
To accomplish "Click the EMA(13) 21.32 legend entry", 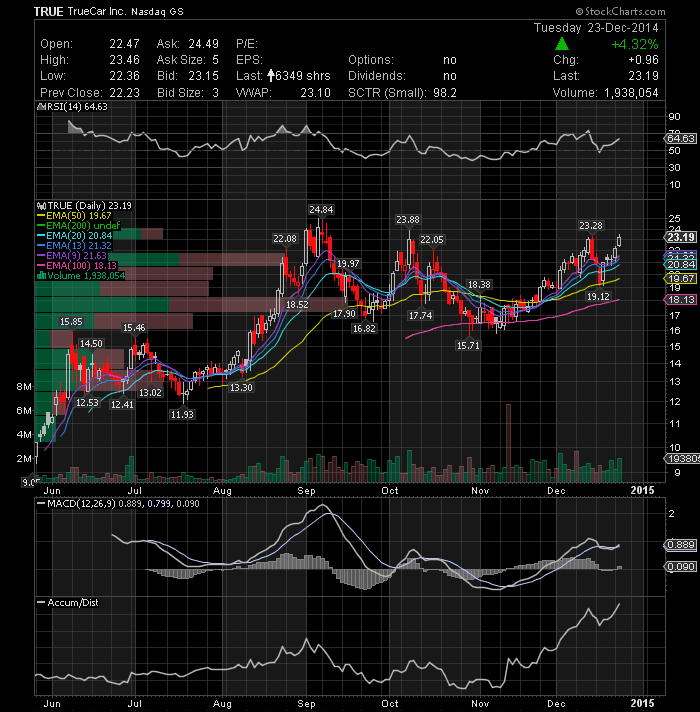I will point(79,246).
